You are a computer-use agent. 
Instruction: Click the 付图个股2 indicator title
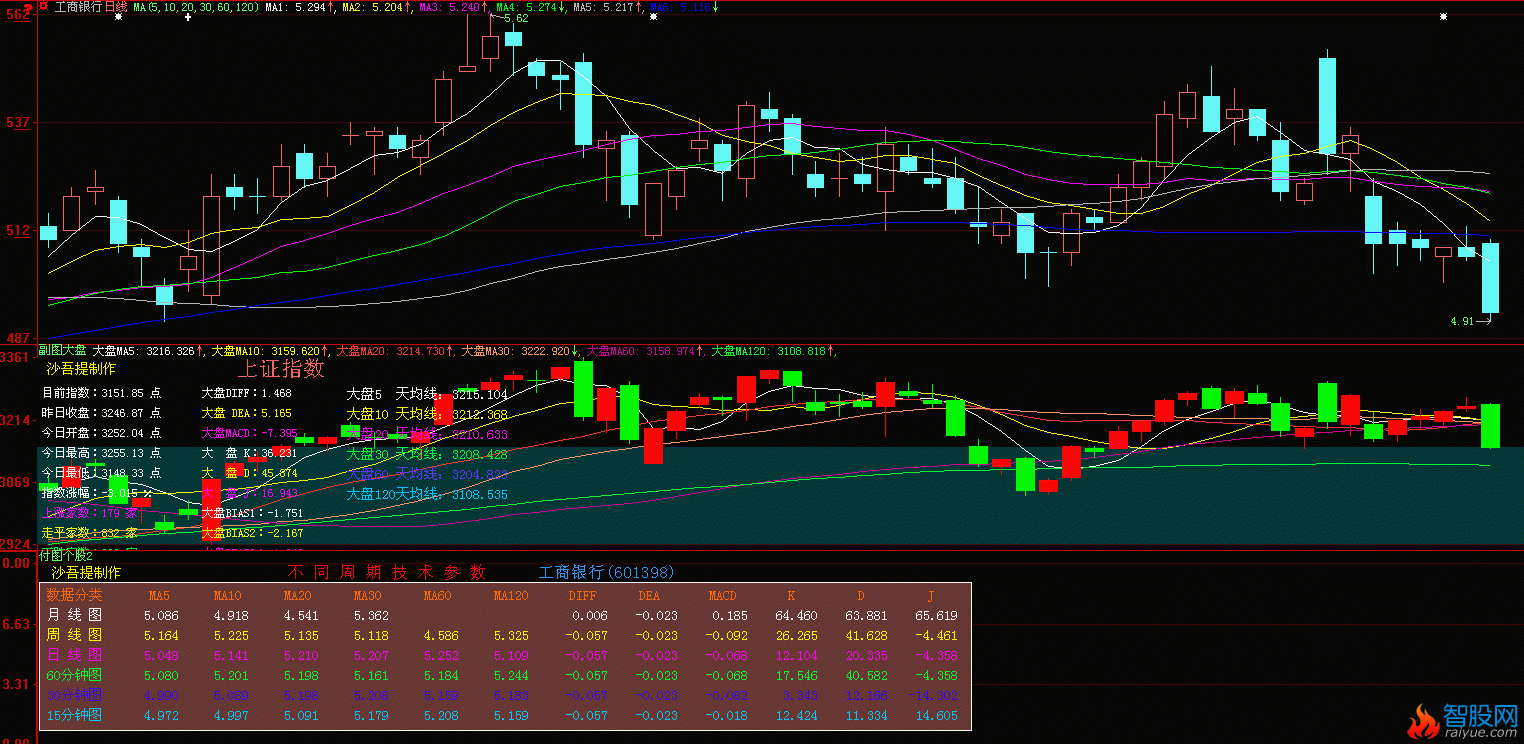click(x=65, y=555)
